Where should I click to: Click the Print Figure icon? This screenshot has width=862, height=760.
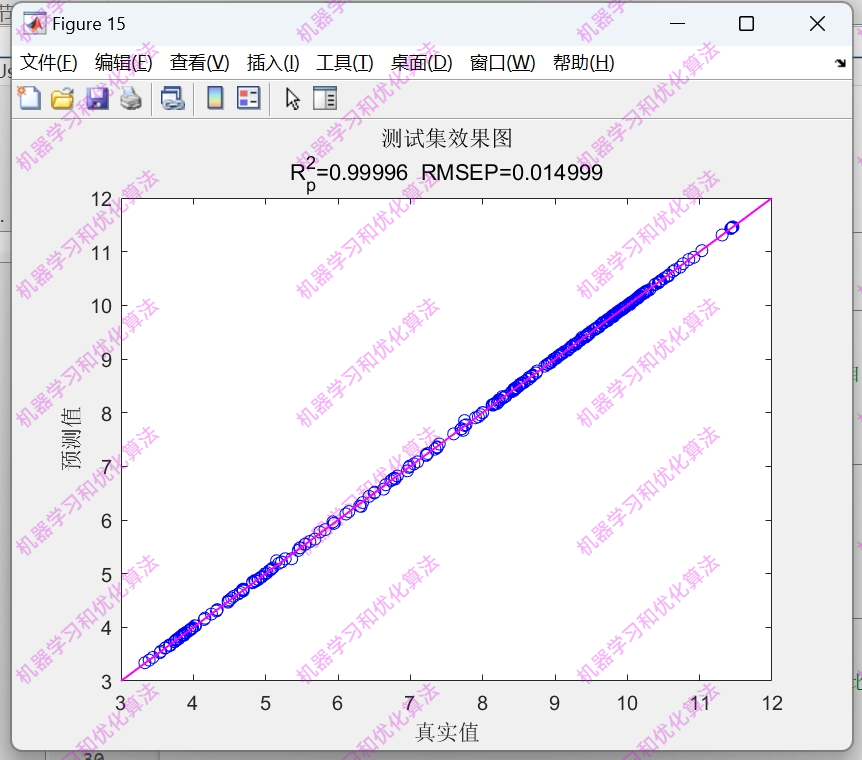131,99
